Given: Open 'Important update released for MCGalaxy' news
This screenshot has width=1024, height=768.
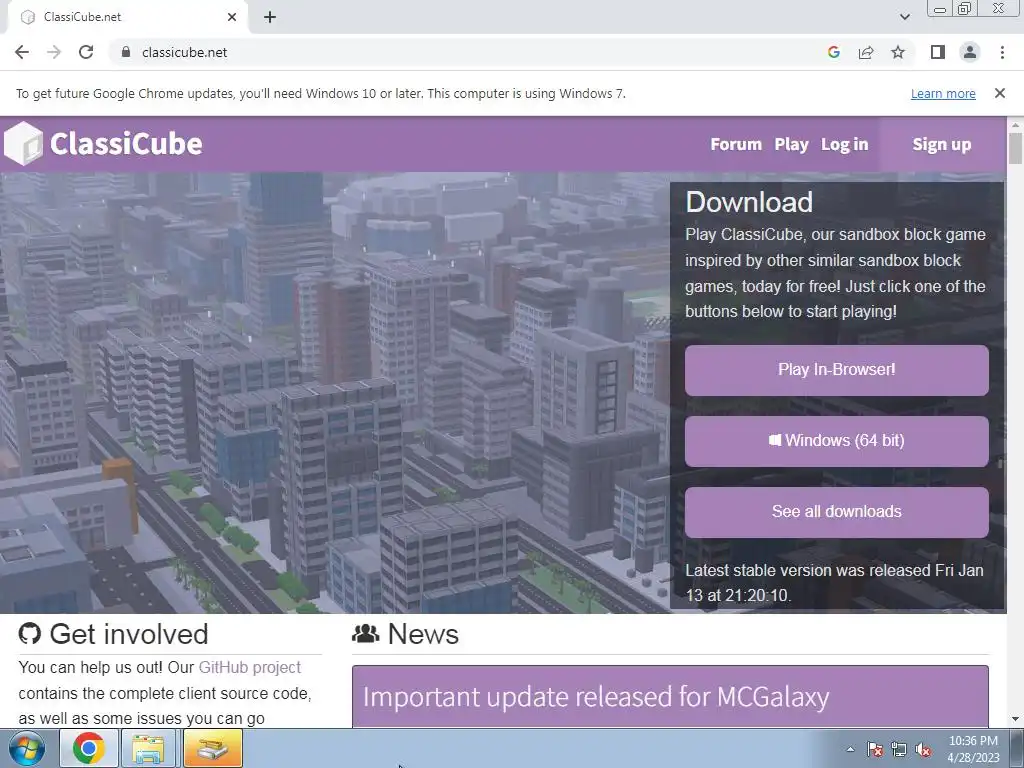Looking at the screenshot, I should pos(596,697).
